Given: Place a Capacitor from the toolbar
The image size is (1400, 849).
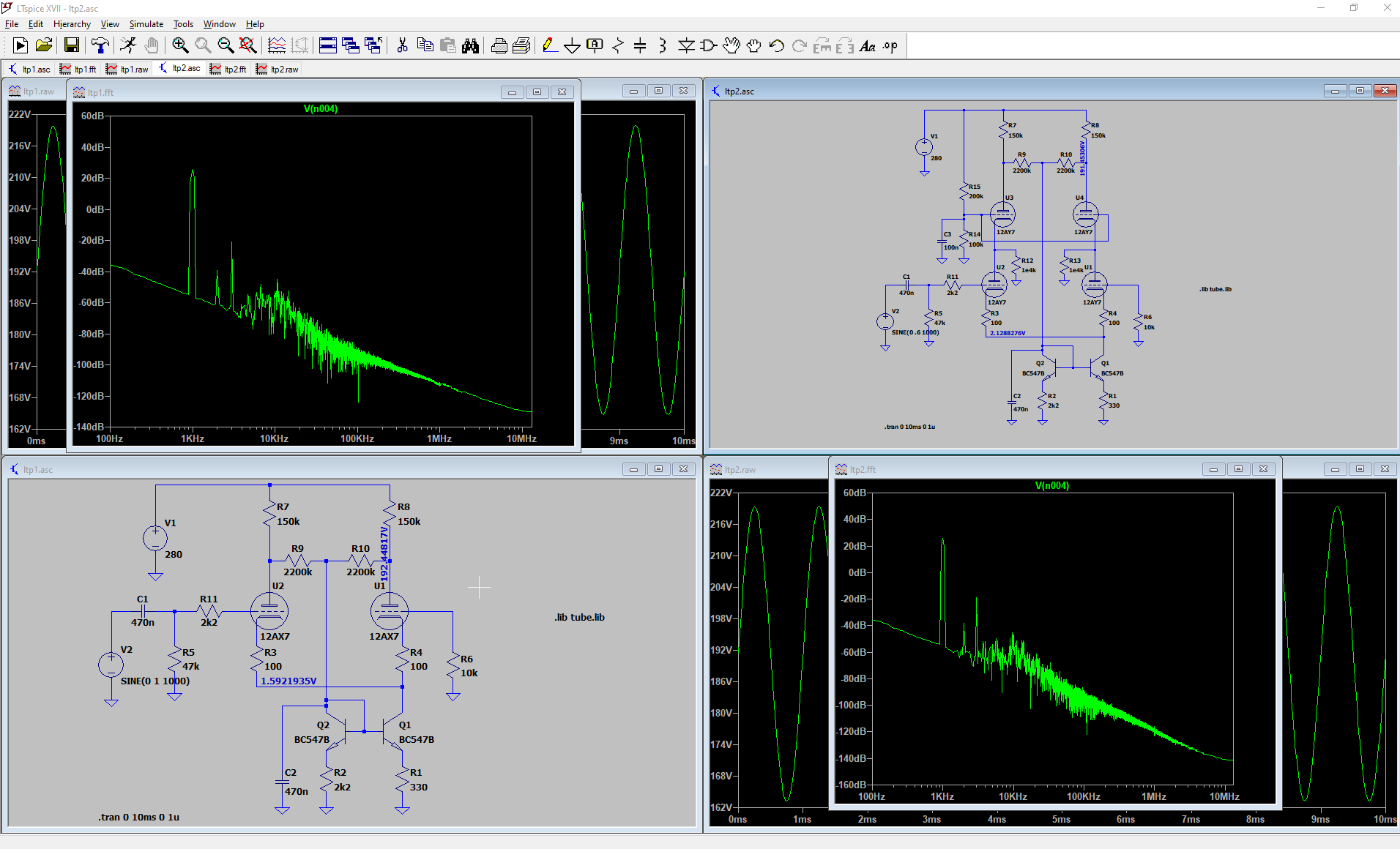Looking at the screenshot, I should tap(640, 46).
